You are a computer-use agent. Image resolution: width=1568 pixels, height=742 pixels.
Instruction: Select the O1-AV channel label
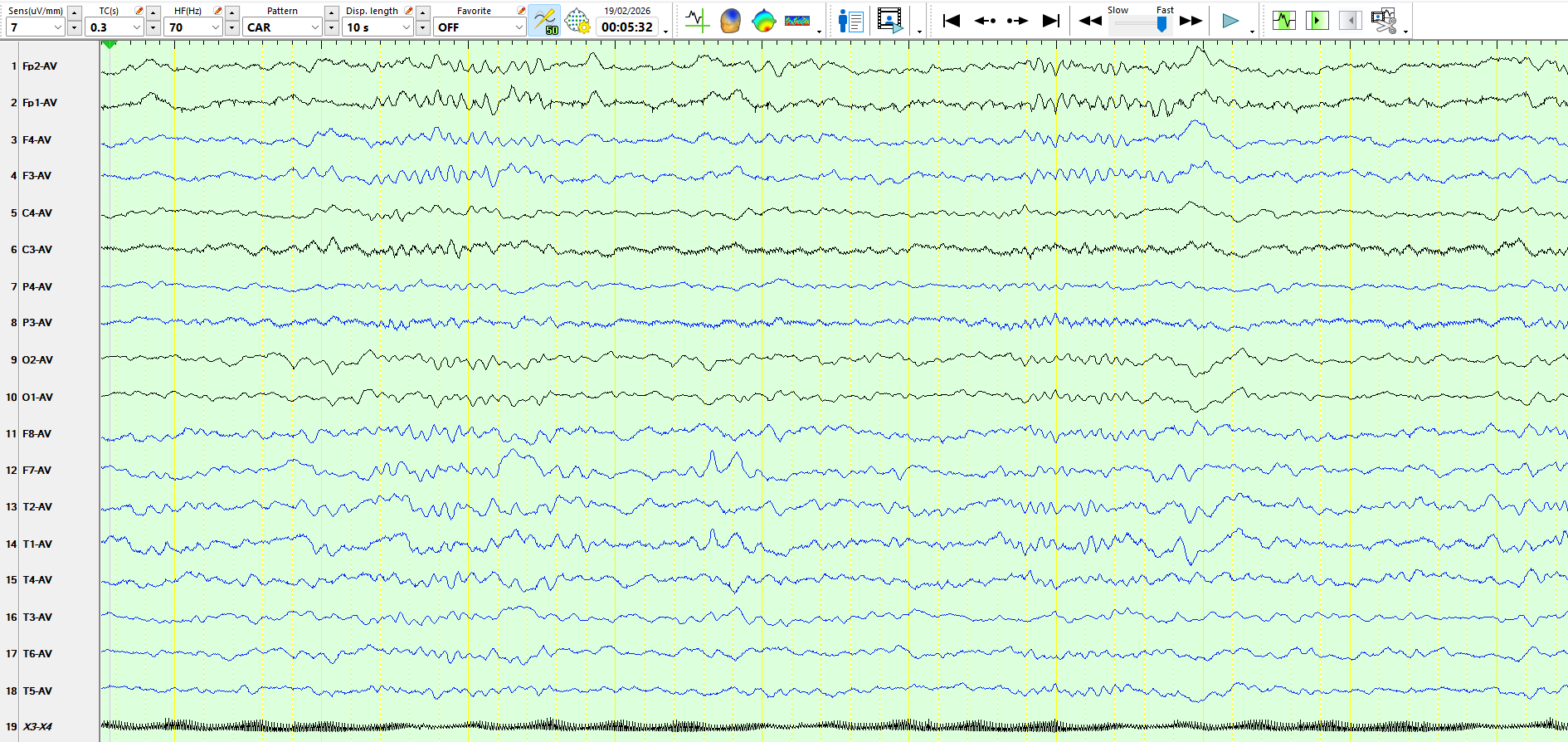coord(37,398)
